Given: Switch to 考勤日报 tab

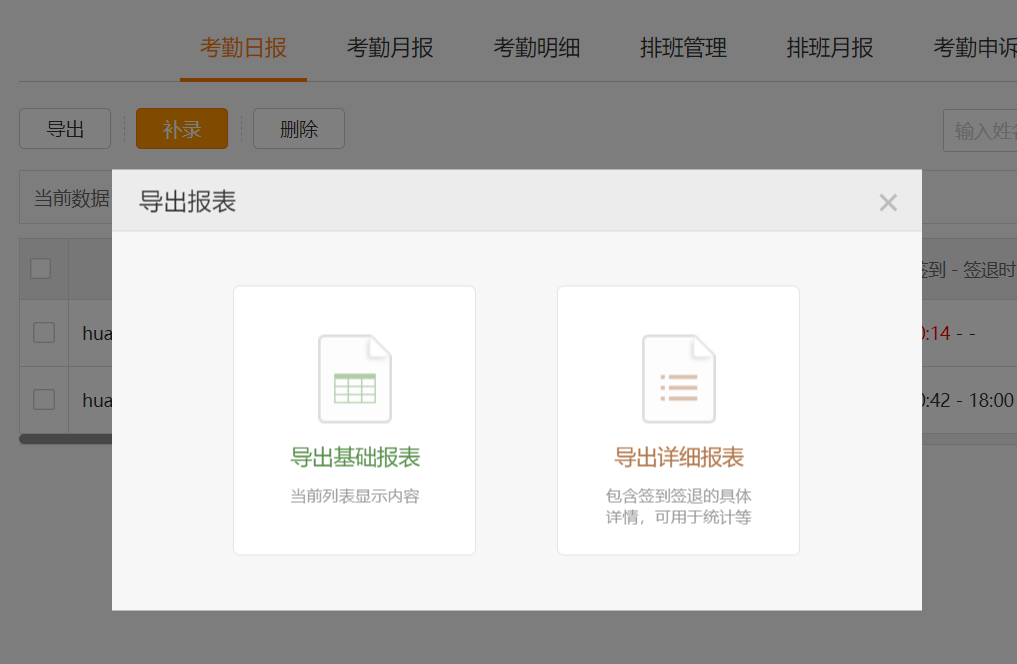Looking at the screenshot, I should point(243,48).
